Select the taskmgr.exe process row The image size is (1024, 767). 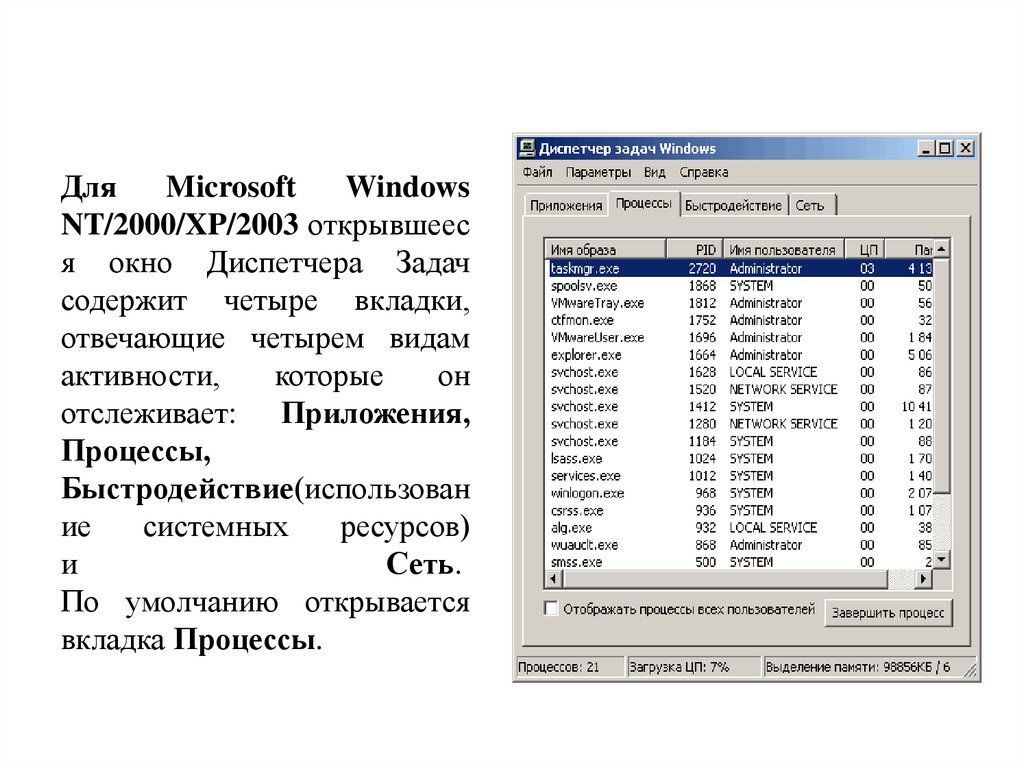pyautogui.click(x=740, y=269)
